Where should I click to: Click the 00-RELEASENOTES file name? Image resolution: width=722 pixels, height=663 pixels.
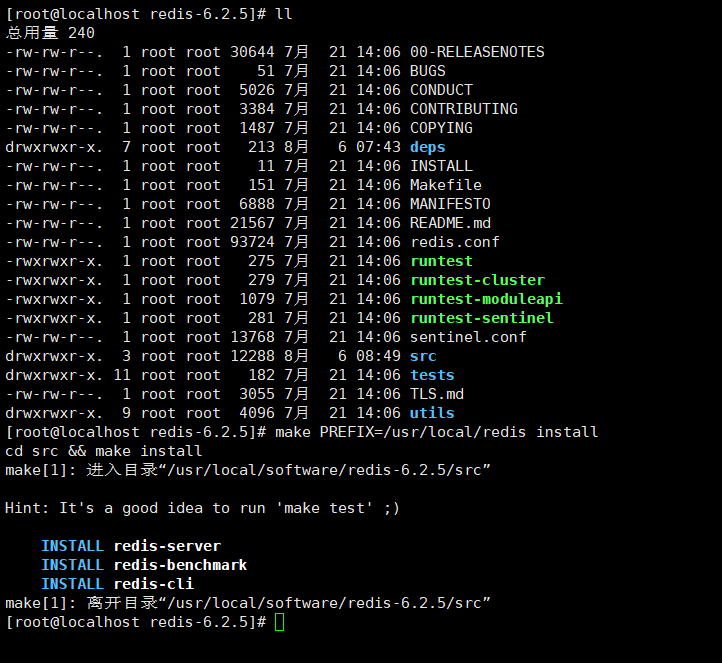point(477,52)
